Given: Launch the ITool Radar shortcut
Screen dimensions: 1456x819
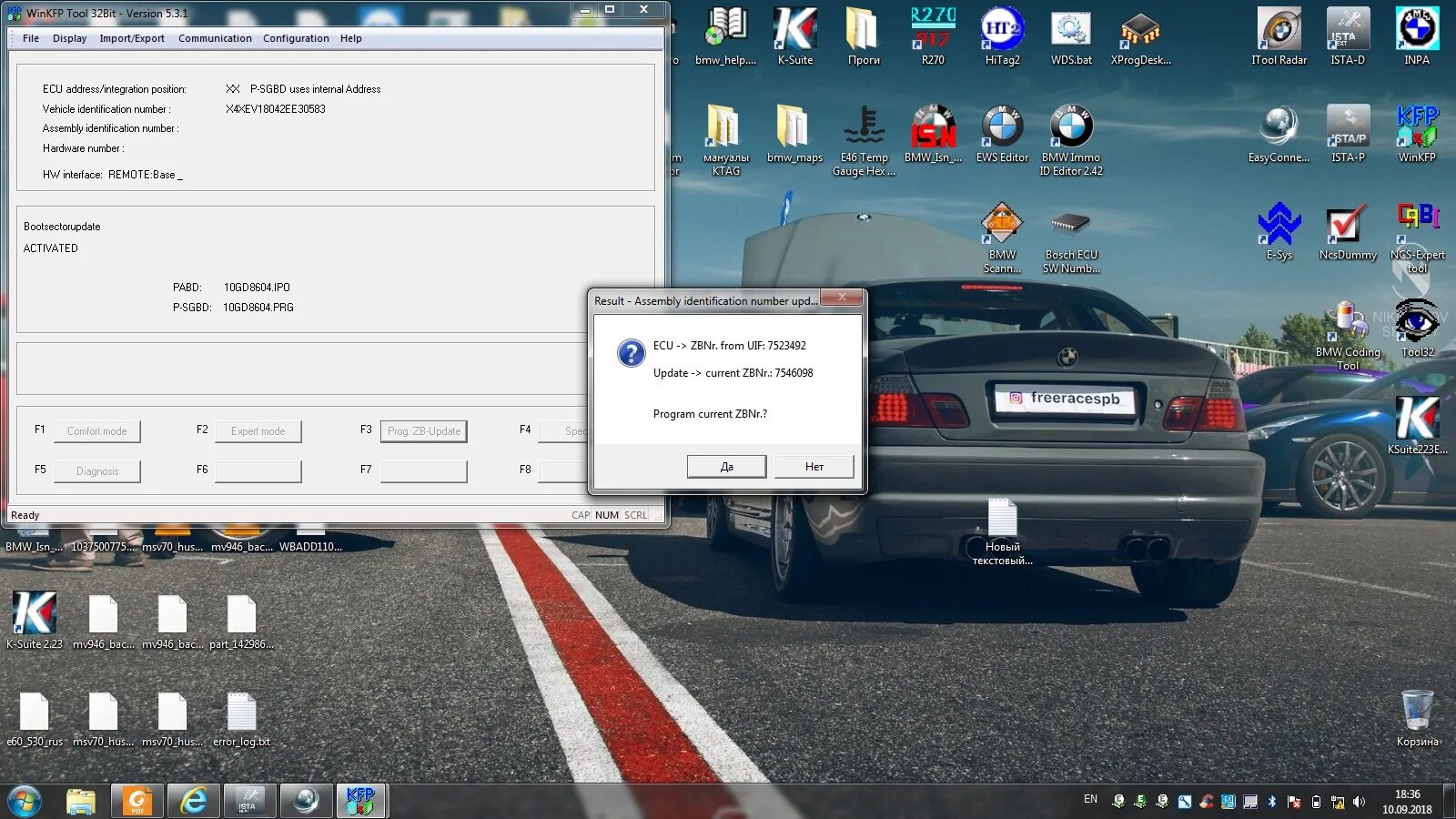Looking at the screenshot, I should click(1279, 37).
